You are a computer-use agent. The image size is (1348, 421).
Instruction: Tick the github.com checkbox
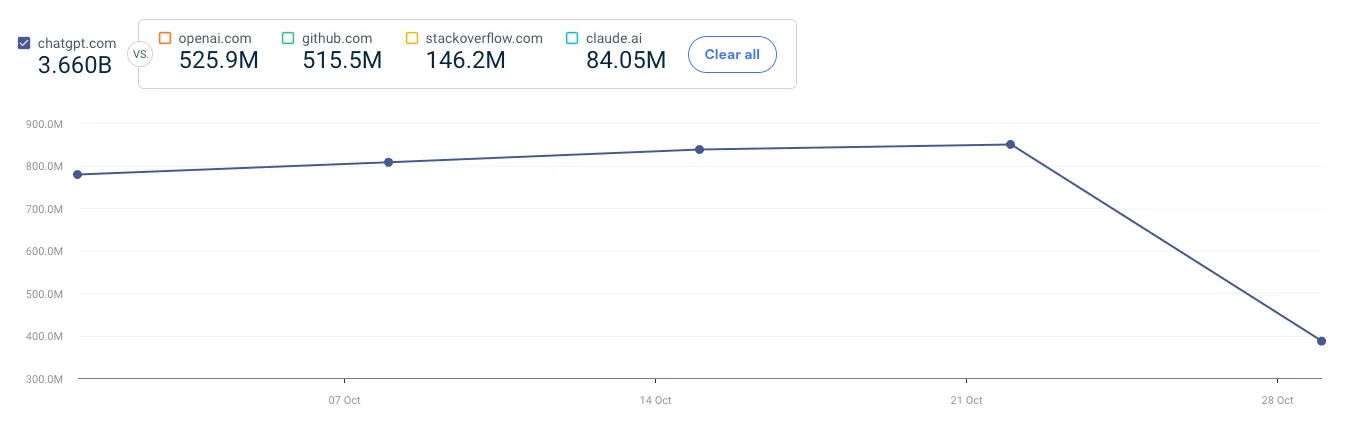(x=288, y=39)
